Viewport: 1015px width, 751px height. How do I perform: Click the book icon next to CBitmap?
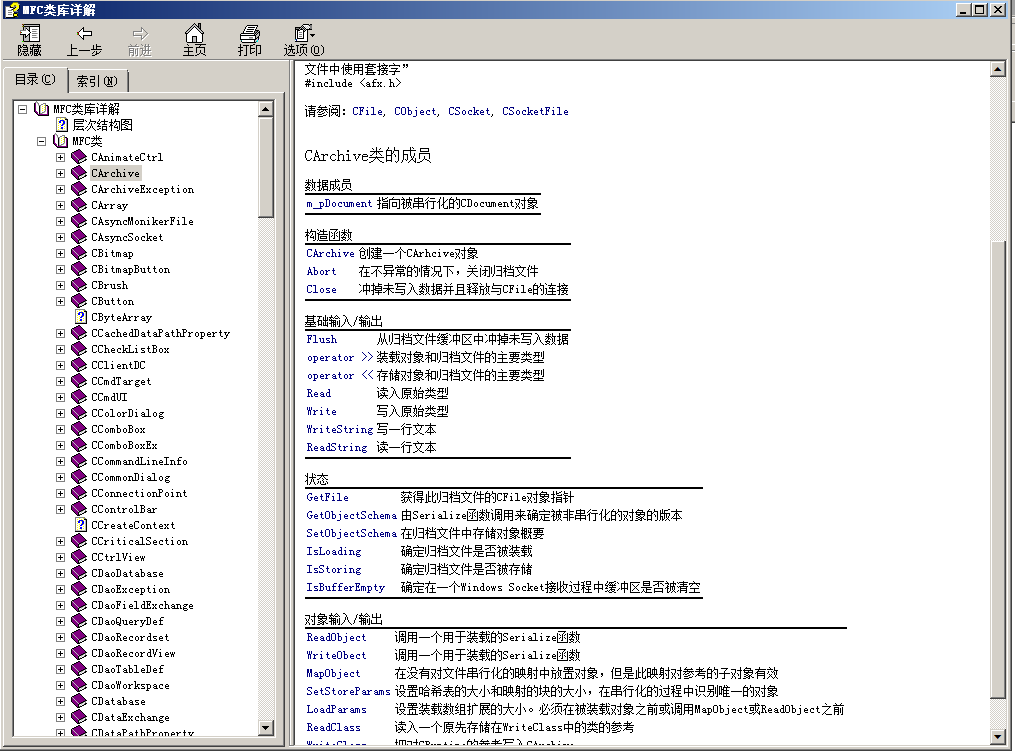coord(79,253)
